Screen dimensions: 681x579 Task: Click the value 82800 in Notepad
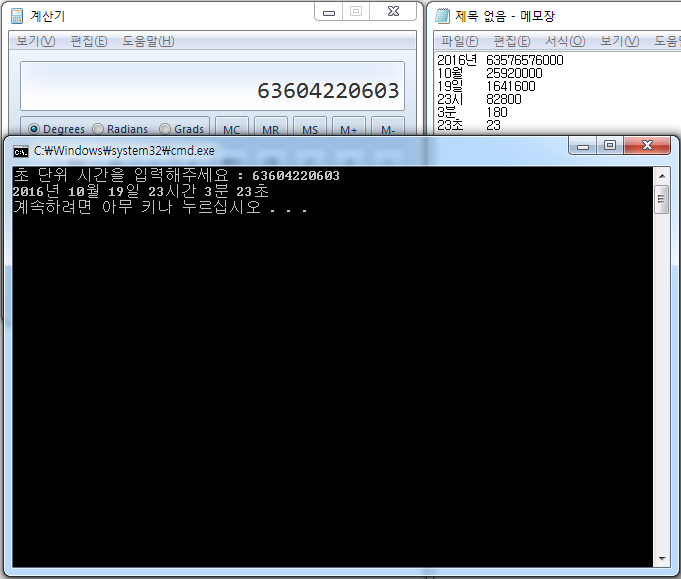click(504, 99)
